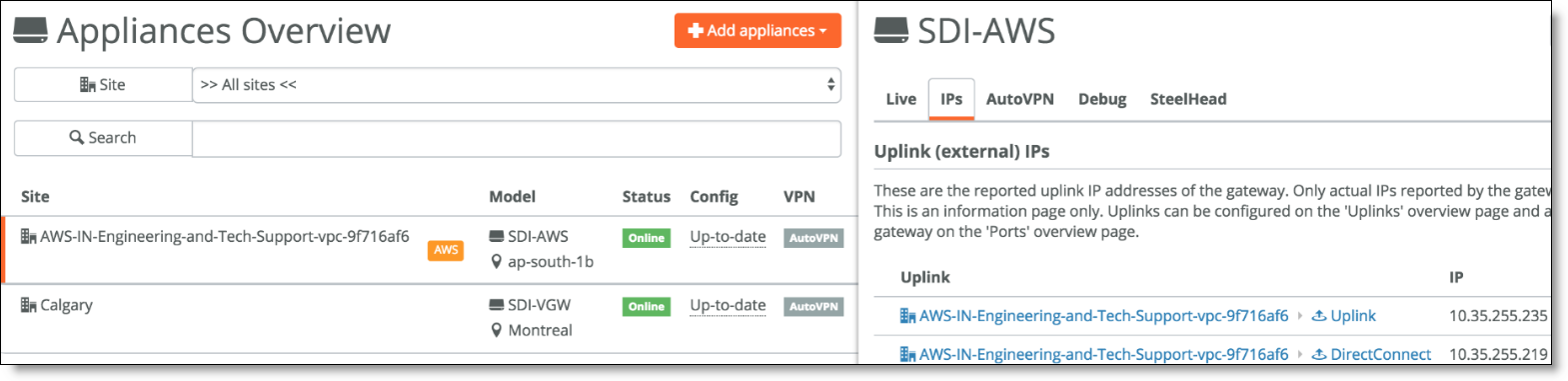Click the building icon beside Calgary
Screen dimensions: 1568x381
click(28, 305)
